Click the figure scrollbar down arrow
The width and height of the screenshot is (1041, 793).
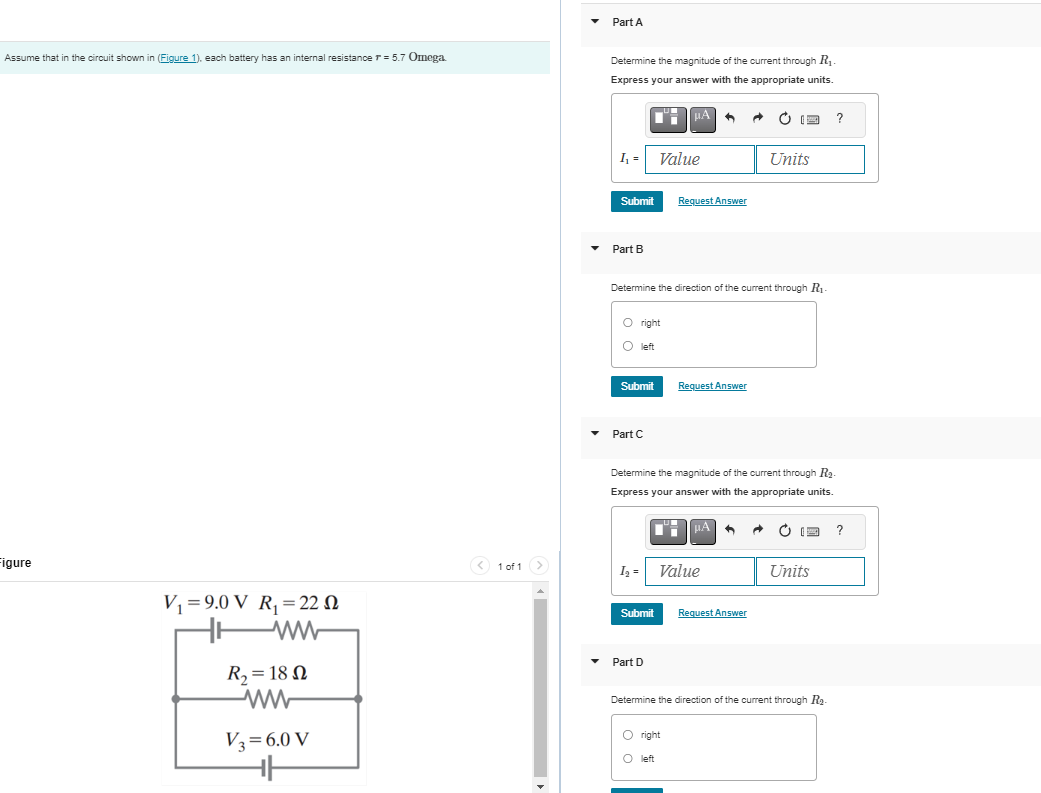(x=540, y=786)
